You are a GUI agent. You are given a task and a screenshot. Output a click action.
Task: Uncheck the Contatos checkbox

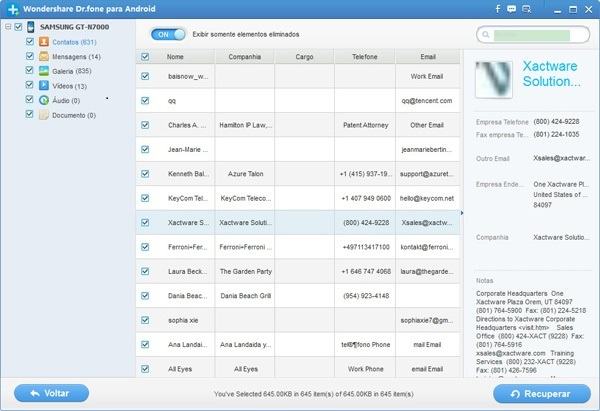pyautogui.click(x=30, y=41)
